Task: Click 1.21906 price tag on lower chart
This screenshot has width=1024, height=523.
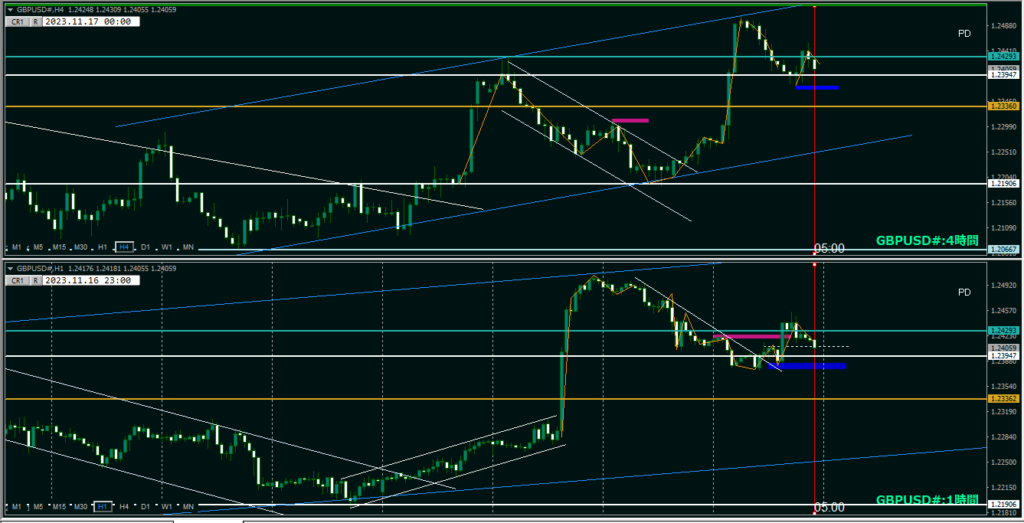Action: tap(1002, 504)
